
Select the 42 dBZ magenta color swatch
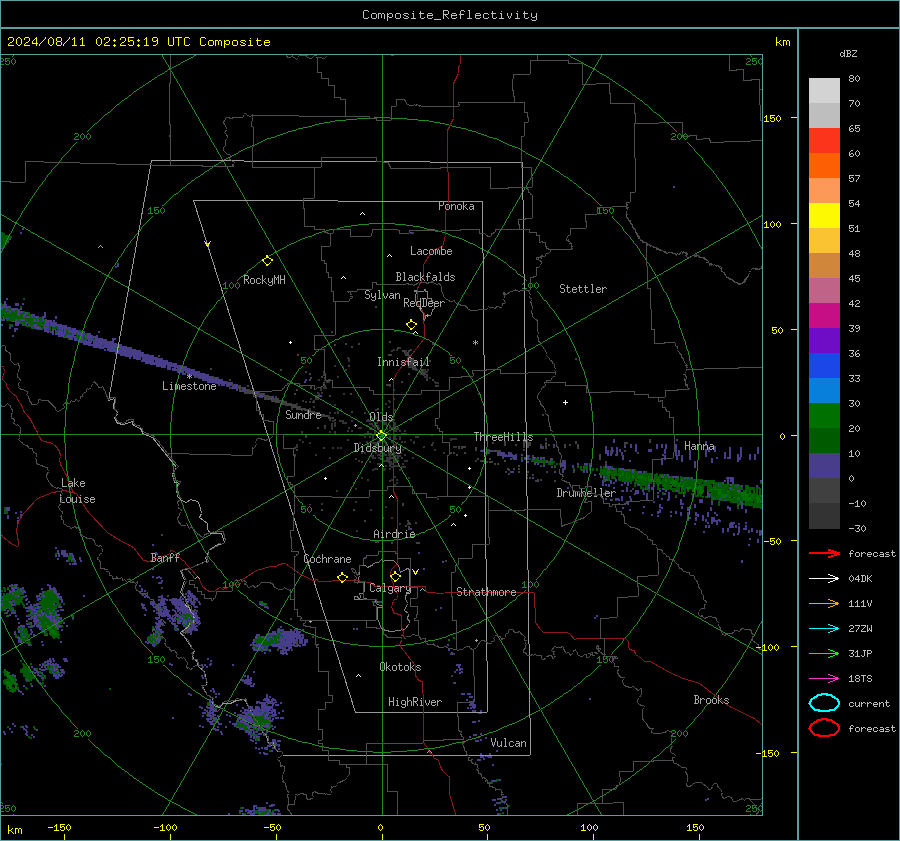point(824,316)
